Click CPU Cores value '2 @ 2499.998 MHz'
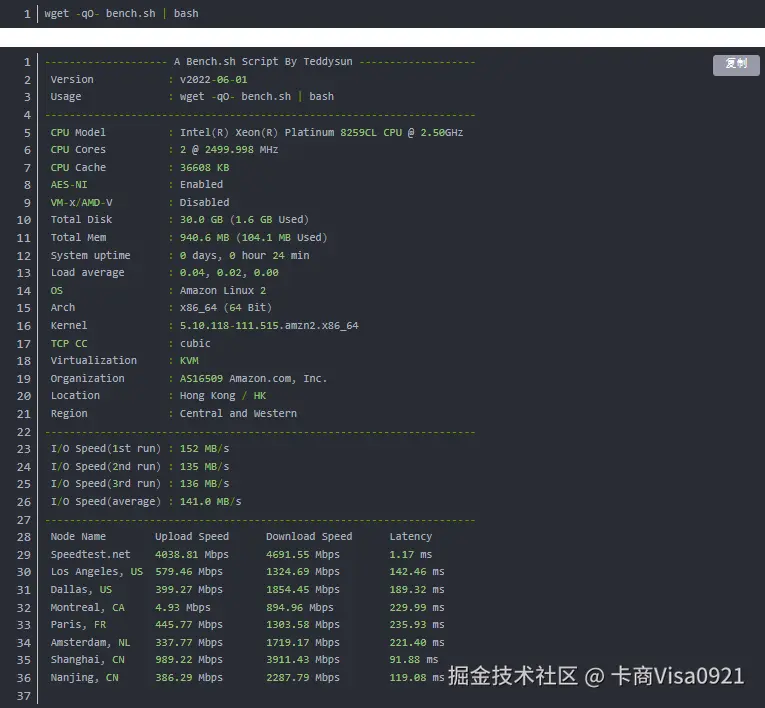The image size is (765, 708). click(x=229, y=150)
